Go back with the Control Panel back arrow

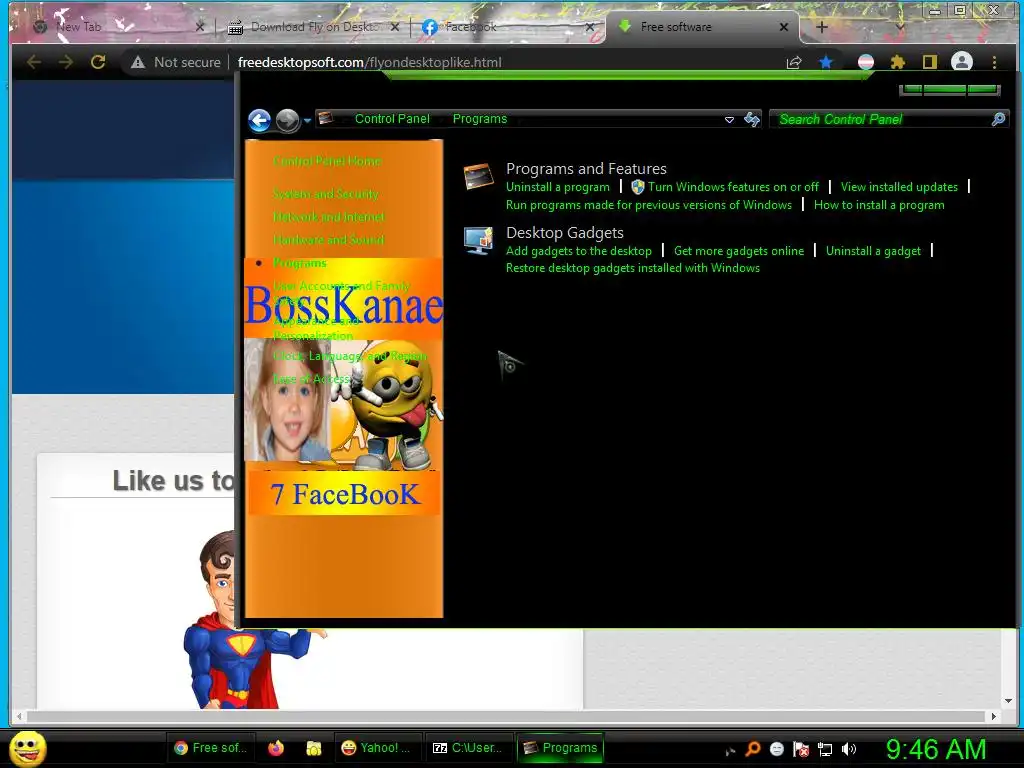[259, 120]
